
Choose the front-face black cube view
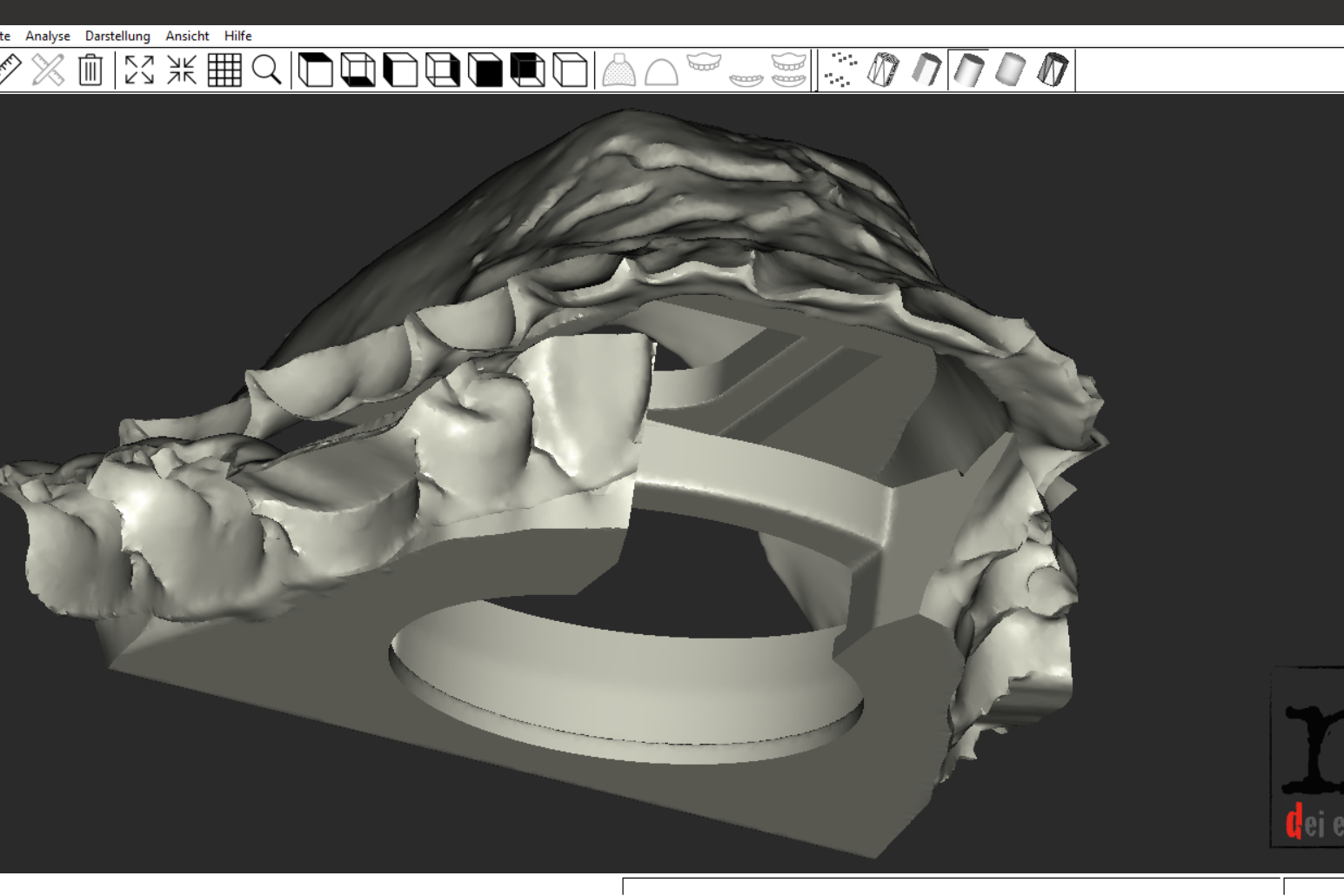coord(485,70)
